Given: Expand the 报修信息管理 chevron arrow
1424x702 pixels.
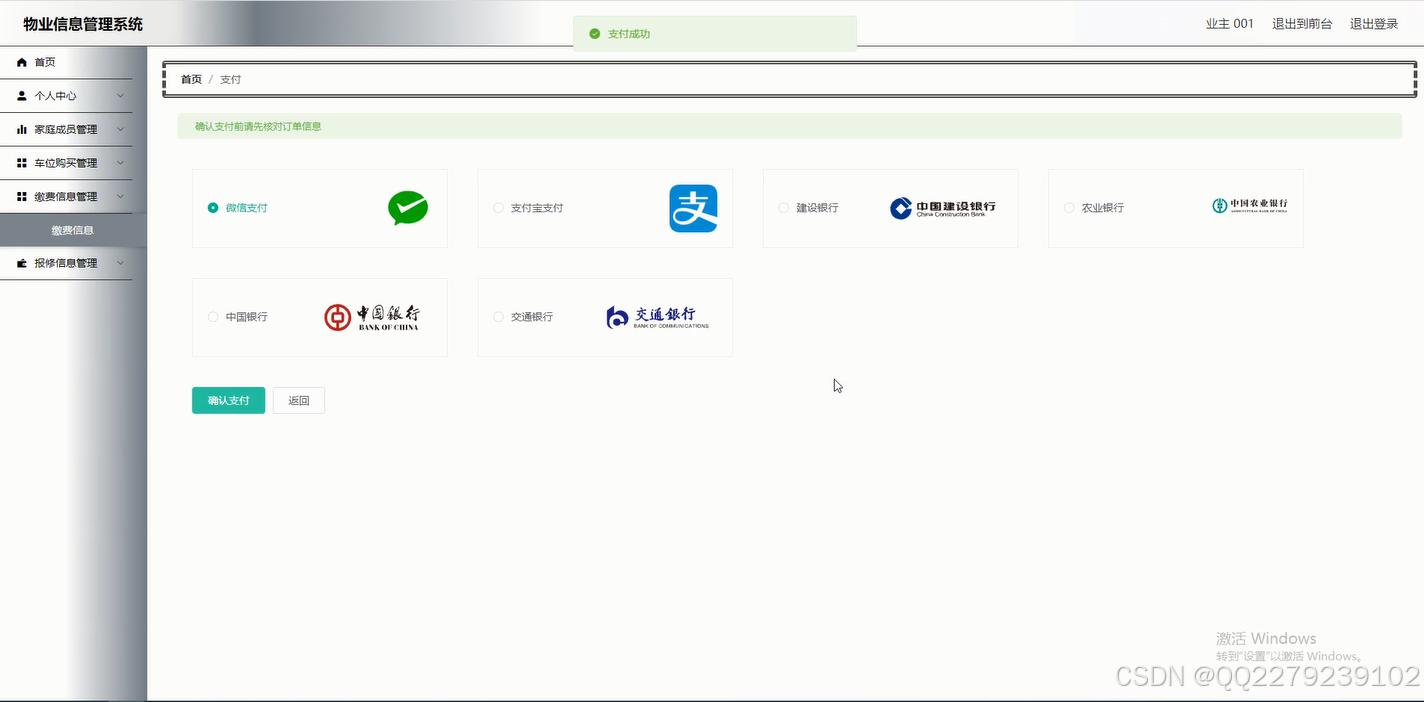Looking at the screenshot, I should pyautogui.click(x=120, y=263).
